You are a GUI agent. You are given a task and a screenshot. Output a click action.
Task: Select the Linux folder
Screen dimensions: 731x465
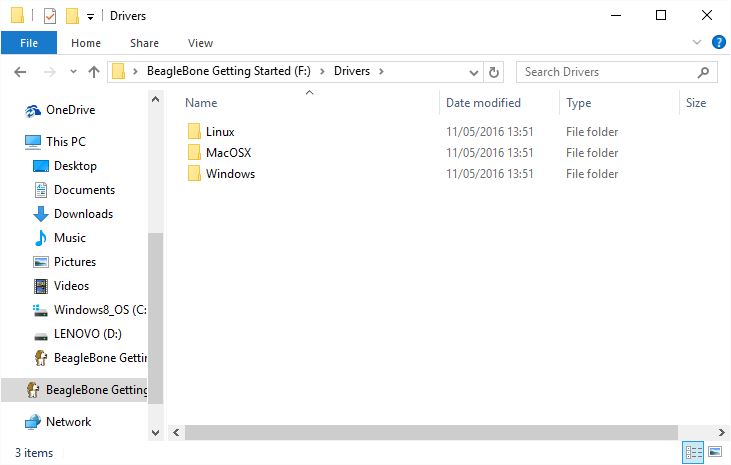click(220, 132)
